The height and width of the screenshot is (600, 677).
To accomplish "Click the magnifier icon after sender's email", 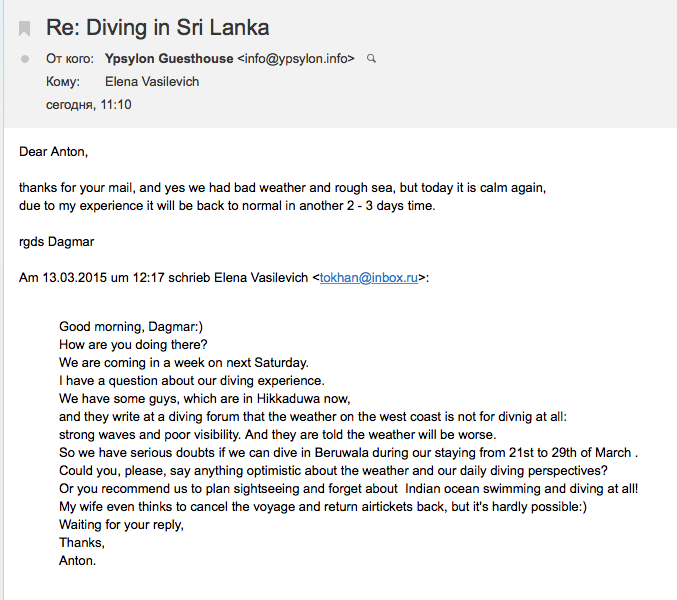I will click(x=371, y=58).
